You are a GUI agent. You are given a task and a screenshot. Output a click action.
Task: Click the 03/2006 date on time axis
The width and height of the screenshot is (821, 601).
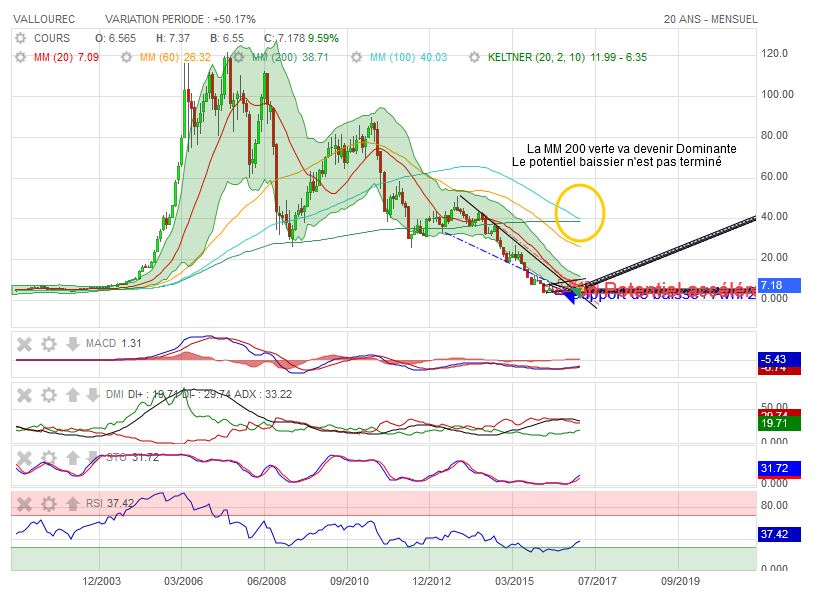[x=183, y=581]
